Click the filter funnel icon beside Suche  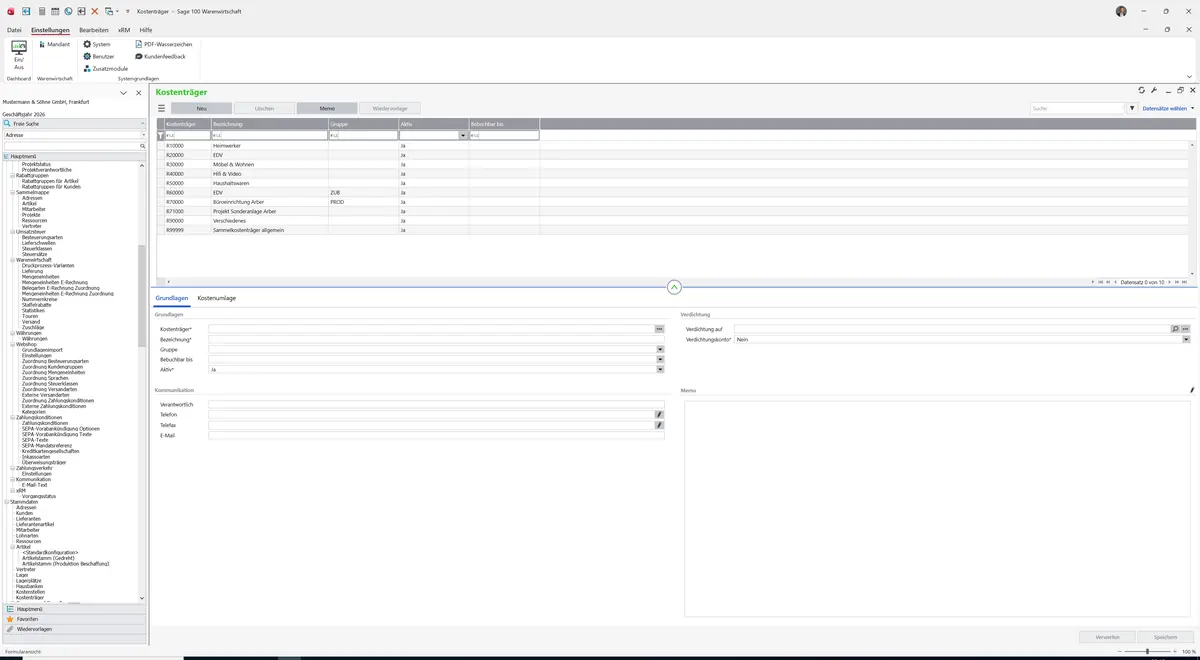click(x=1133, y=108)
